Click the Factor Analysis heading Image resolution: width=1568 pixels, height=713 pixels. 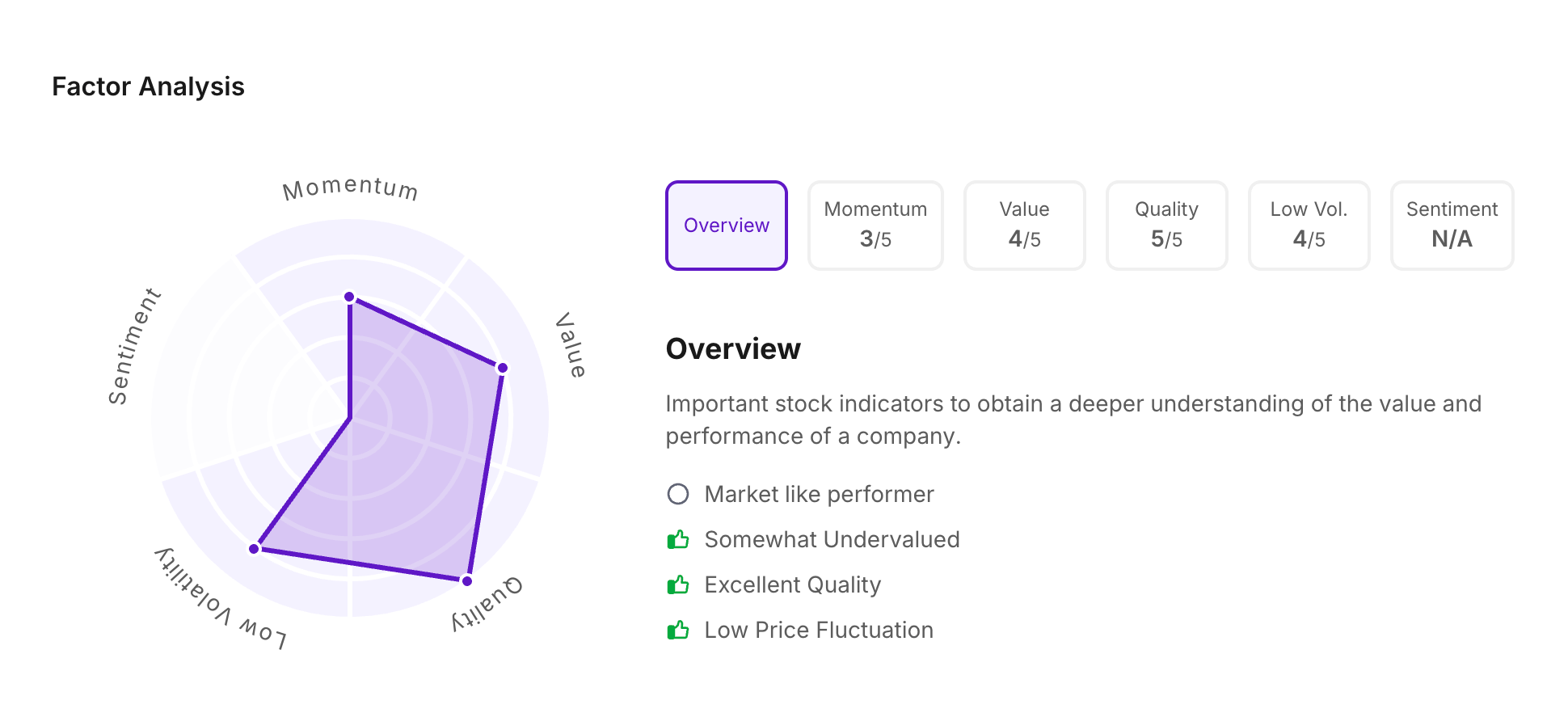[x=148, y=86]
